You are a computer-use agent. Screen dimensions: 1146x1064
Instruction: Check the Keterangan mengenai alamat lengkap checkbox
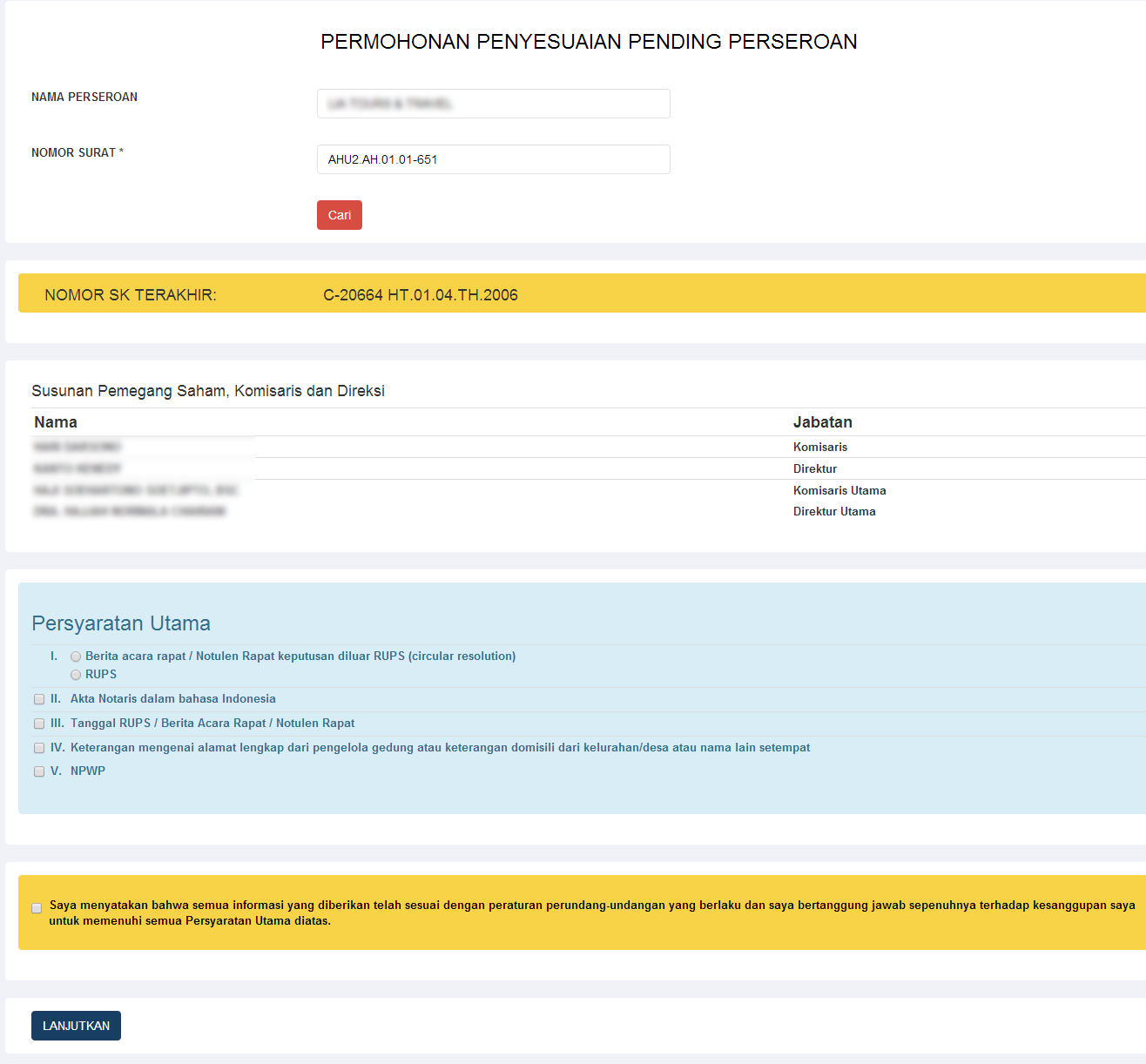click(39, 748)
